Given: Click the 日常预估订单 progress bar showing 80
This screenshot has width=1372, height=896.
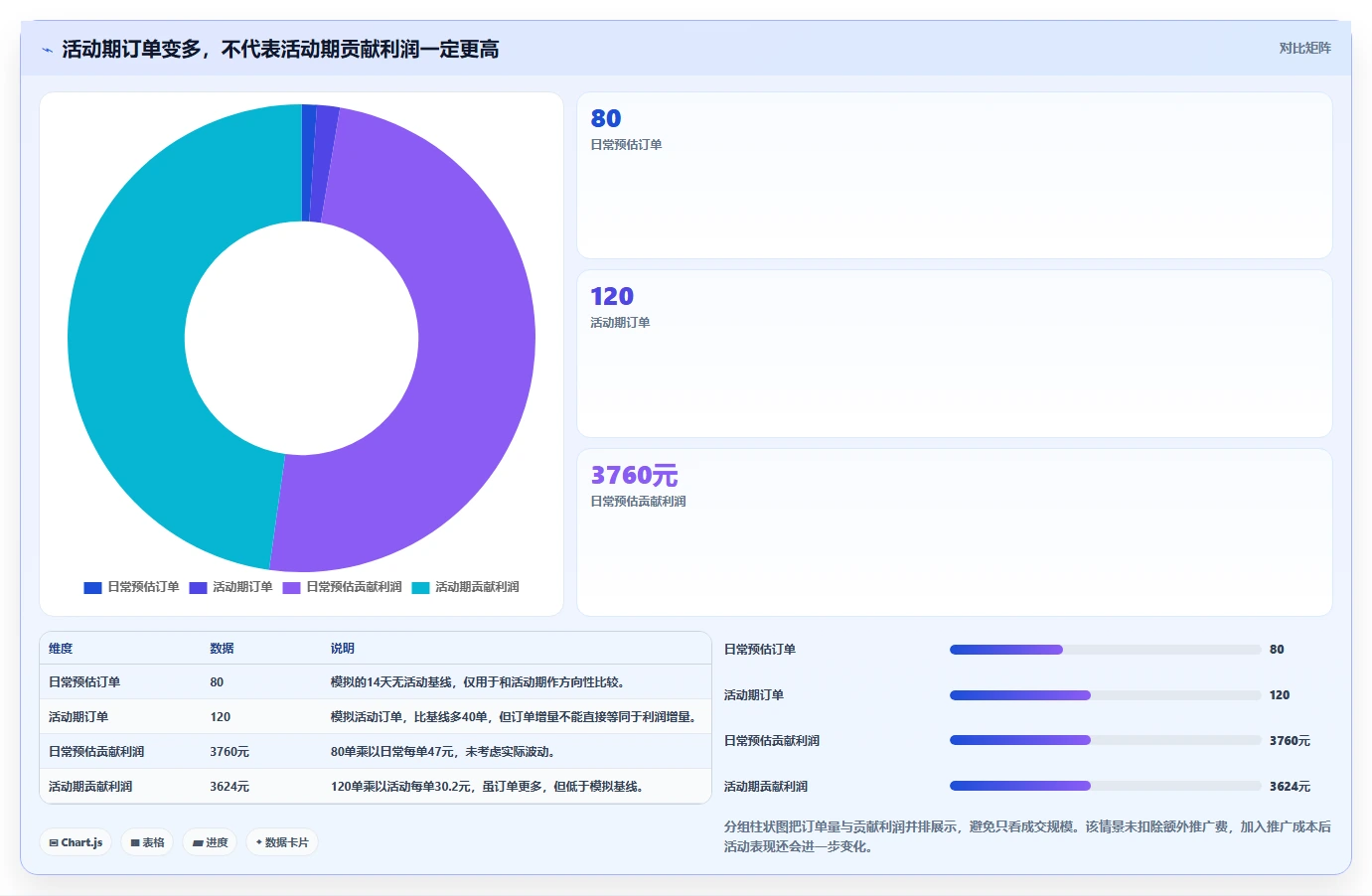Looking at the screenshot, I should (1105, 650).
